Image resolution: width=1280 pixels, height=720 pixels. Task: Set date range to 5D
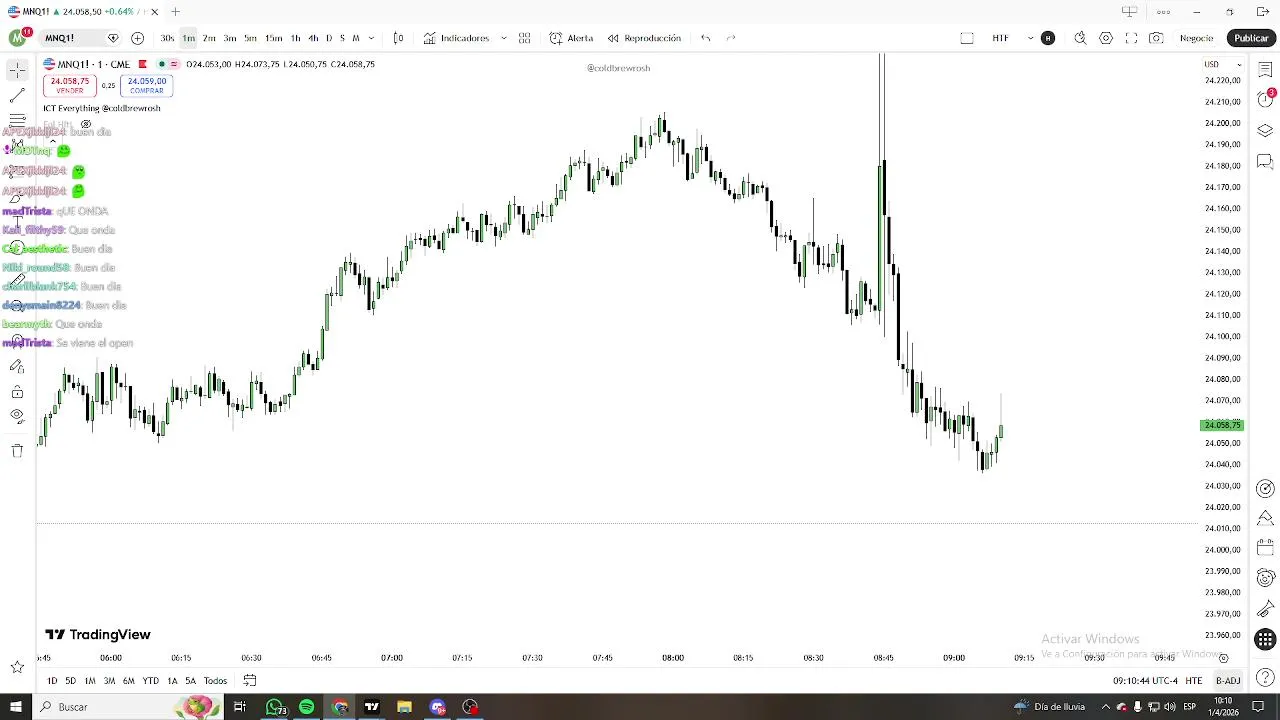70,681
